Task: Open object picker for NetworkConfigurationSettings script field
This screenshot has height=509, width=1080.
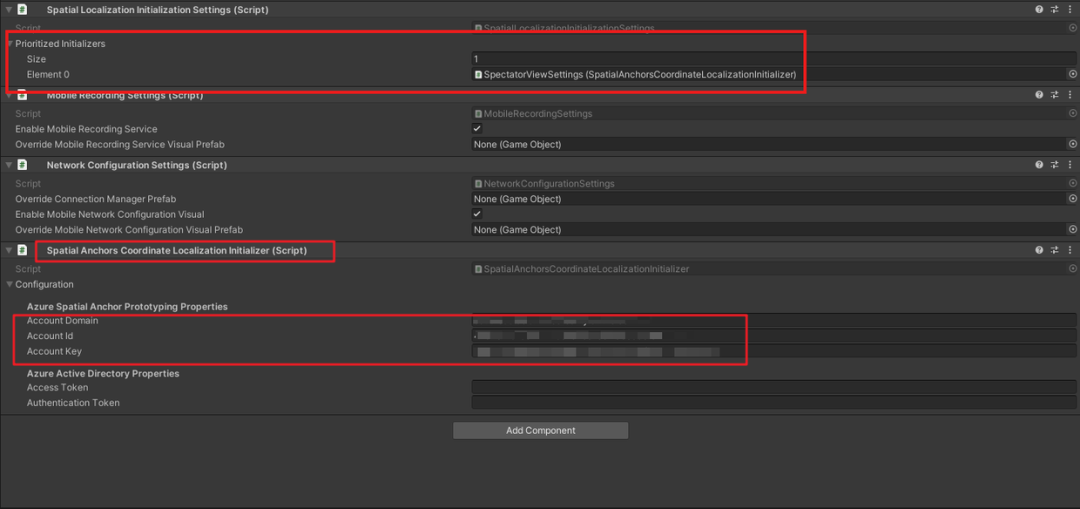Action: [x=1072, y=184]
